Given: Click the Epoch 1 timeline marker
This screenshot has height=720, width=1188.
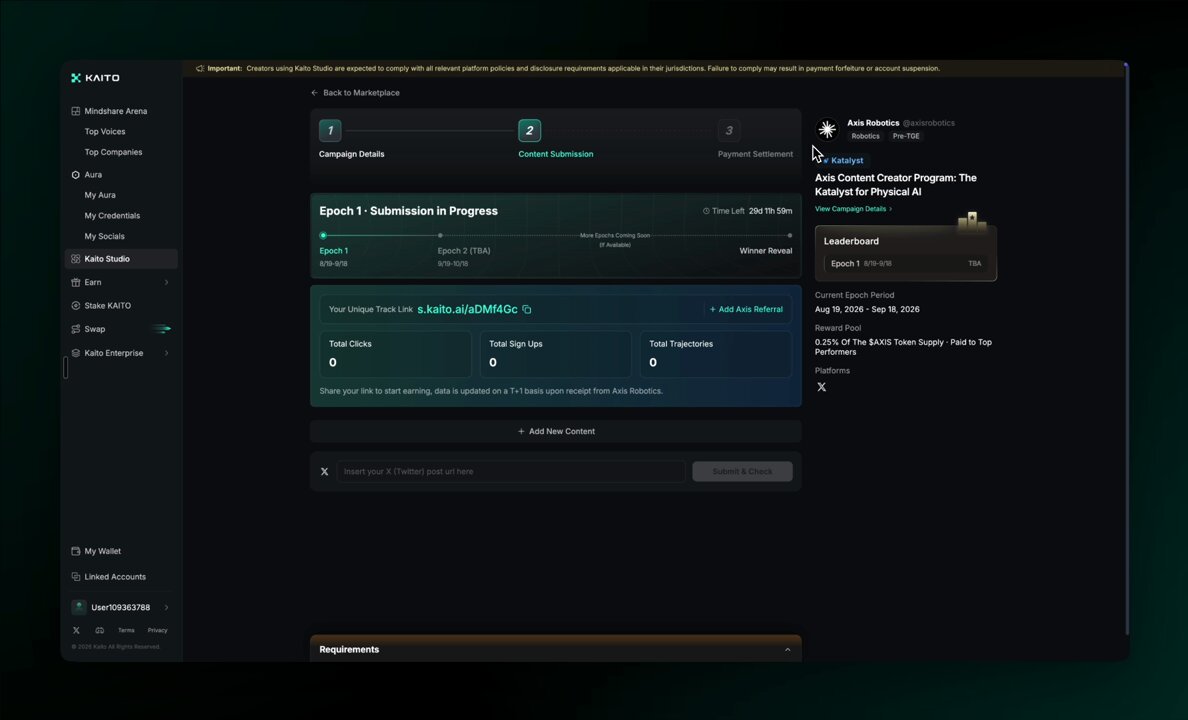Looking at the screenshot, I should (x=324, y=236).
